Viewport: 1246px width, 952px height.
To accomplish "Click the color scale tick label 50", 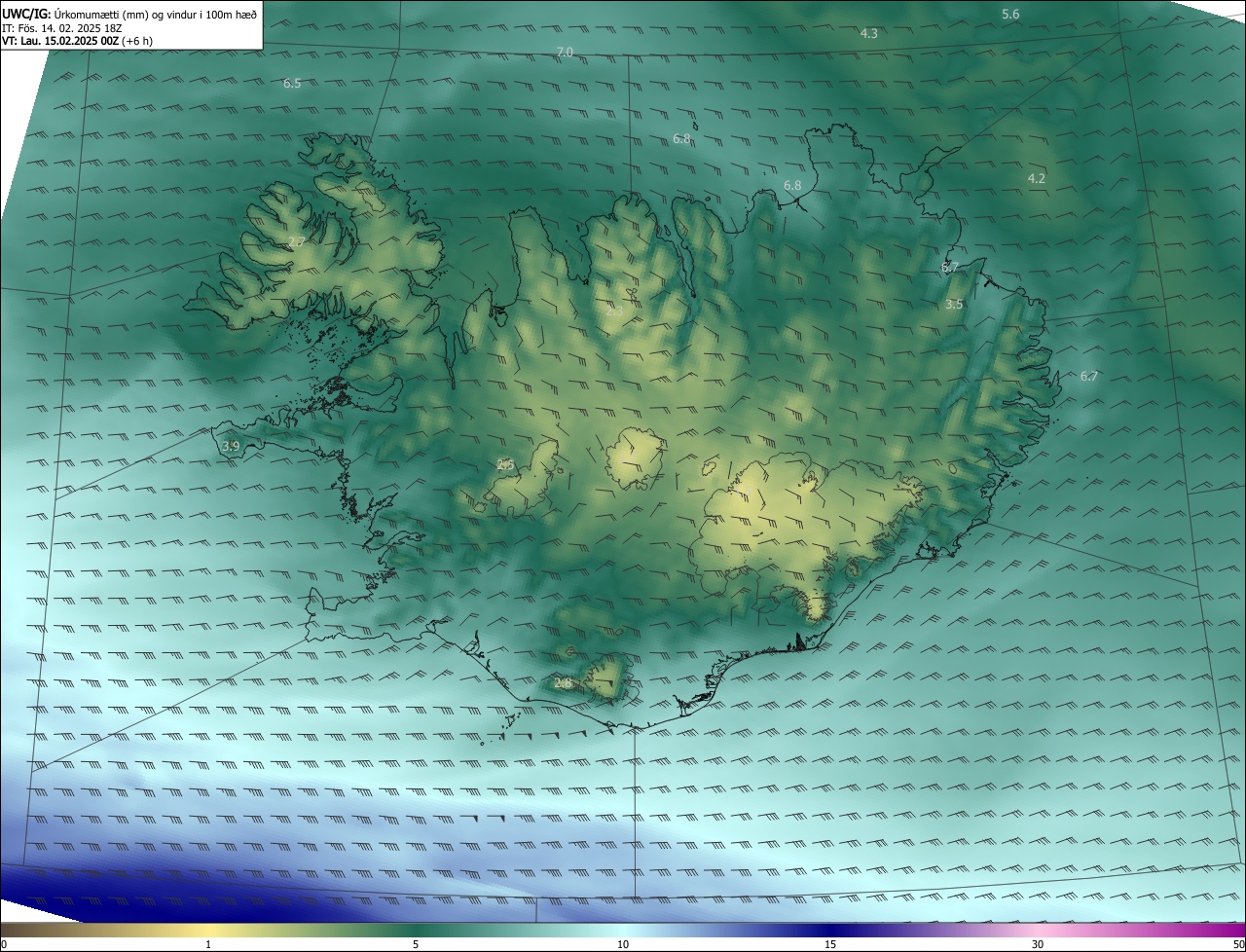I will (1238, 944).
